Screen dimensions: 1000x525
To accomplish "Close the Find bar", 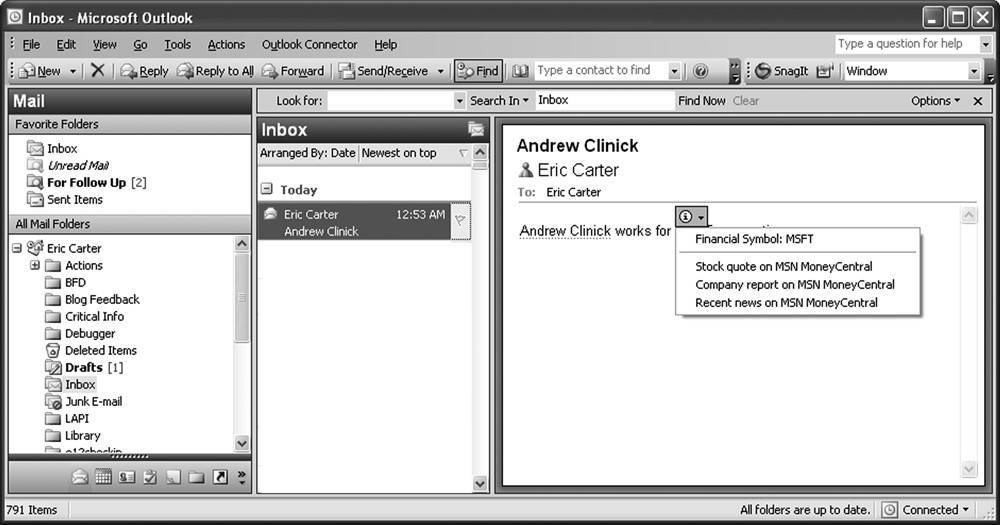I will [x=978, y=101].
